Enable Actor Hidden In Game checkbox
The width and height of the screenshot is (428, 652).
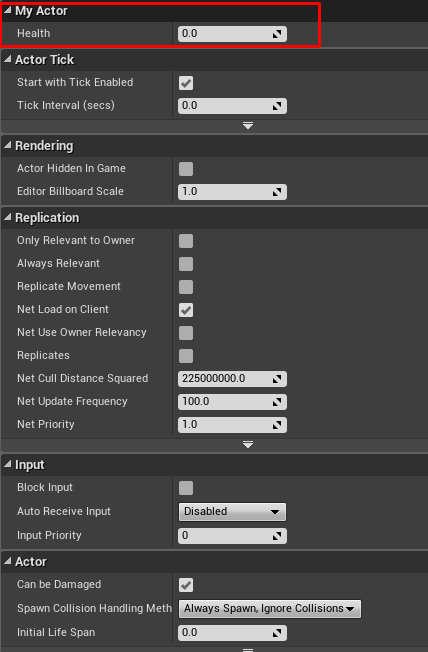click(x=186, y=169)
